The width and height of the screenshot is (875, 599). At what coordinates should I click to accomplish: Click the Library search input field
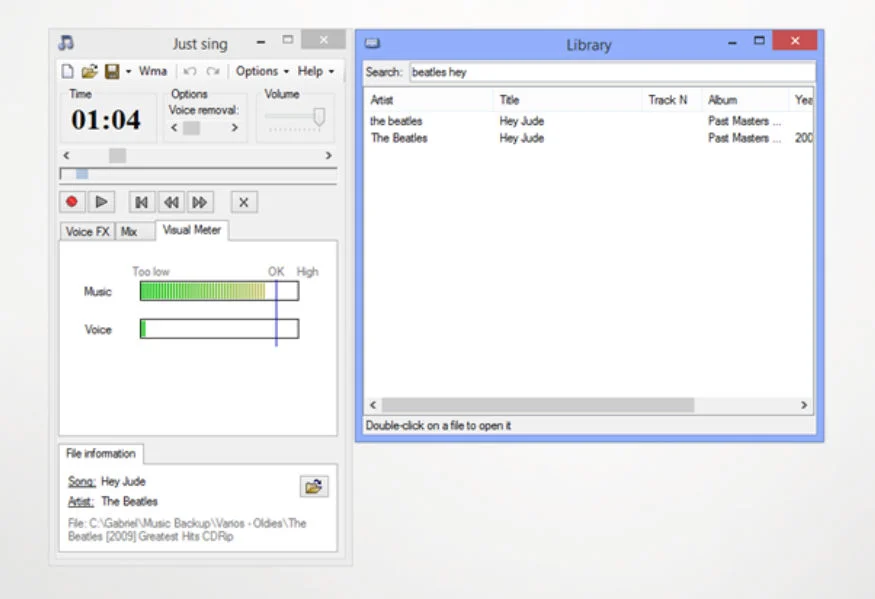tap(610, 72)
